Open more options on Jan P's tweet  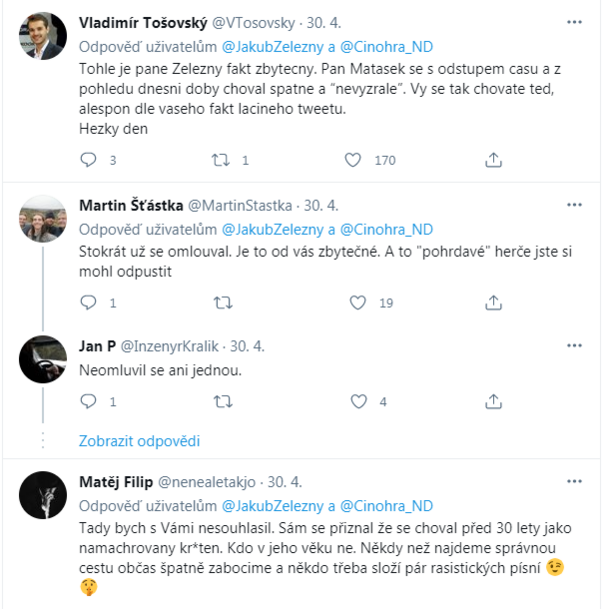point(573,347)
